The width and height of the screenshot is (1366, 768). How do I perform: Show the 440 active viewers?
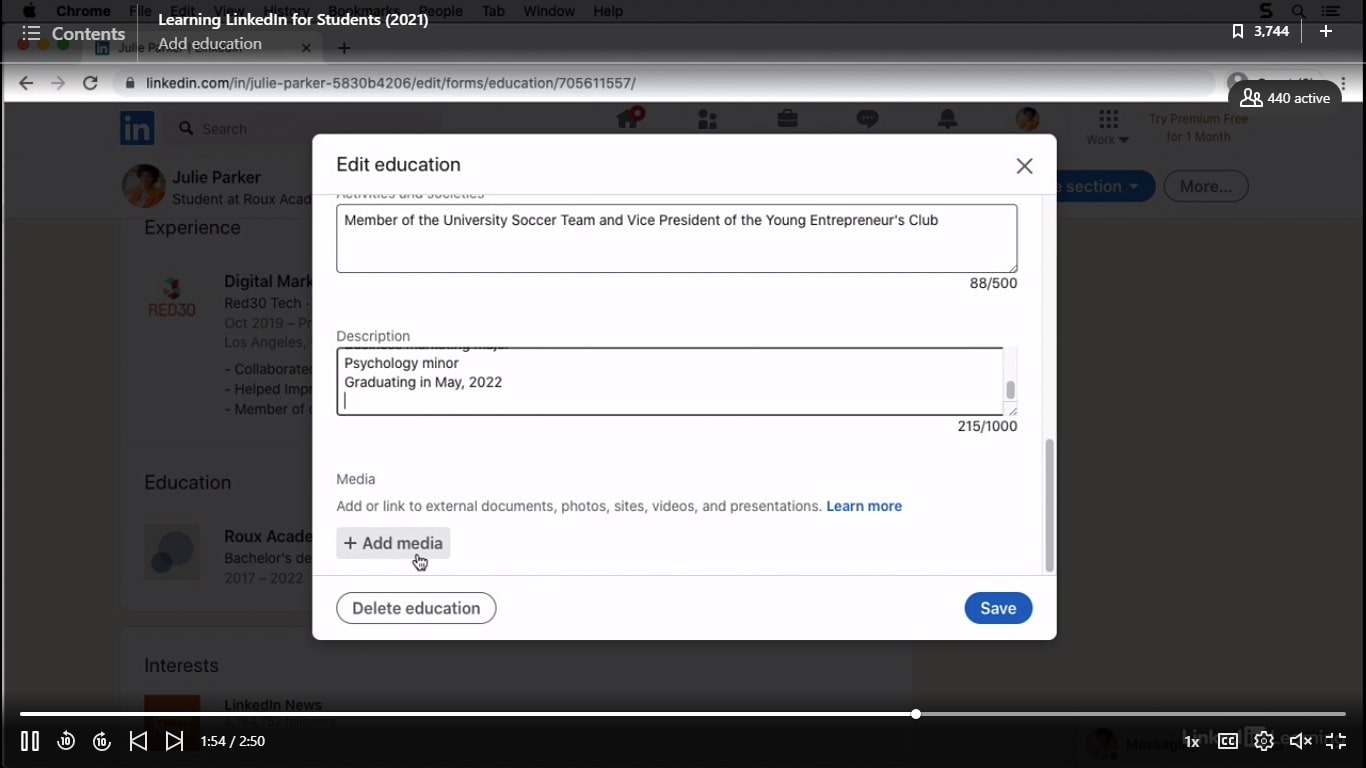click(x=1285, y=98)
